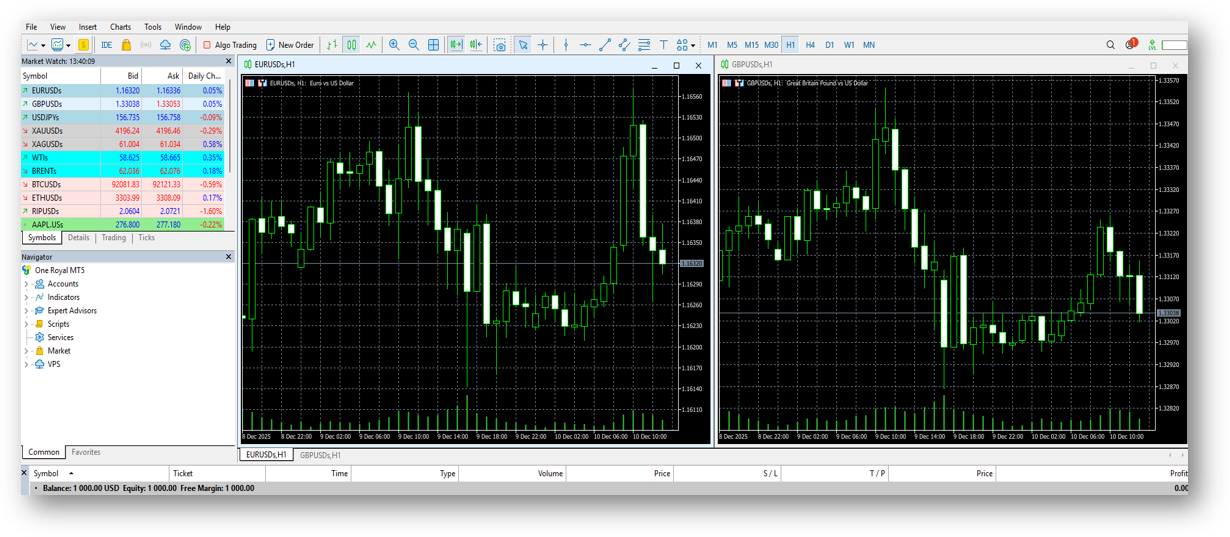Click the tile windows grid icon
The height and width of the screenshot is (537, 1230).
433,45
